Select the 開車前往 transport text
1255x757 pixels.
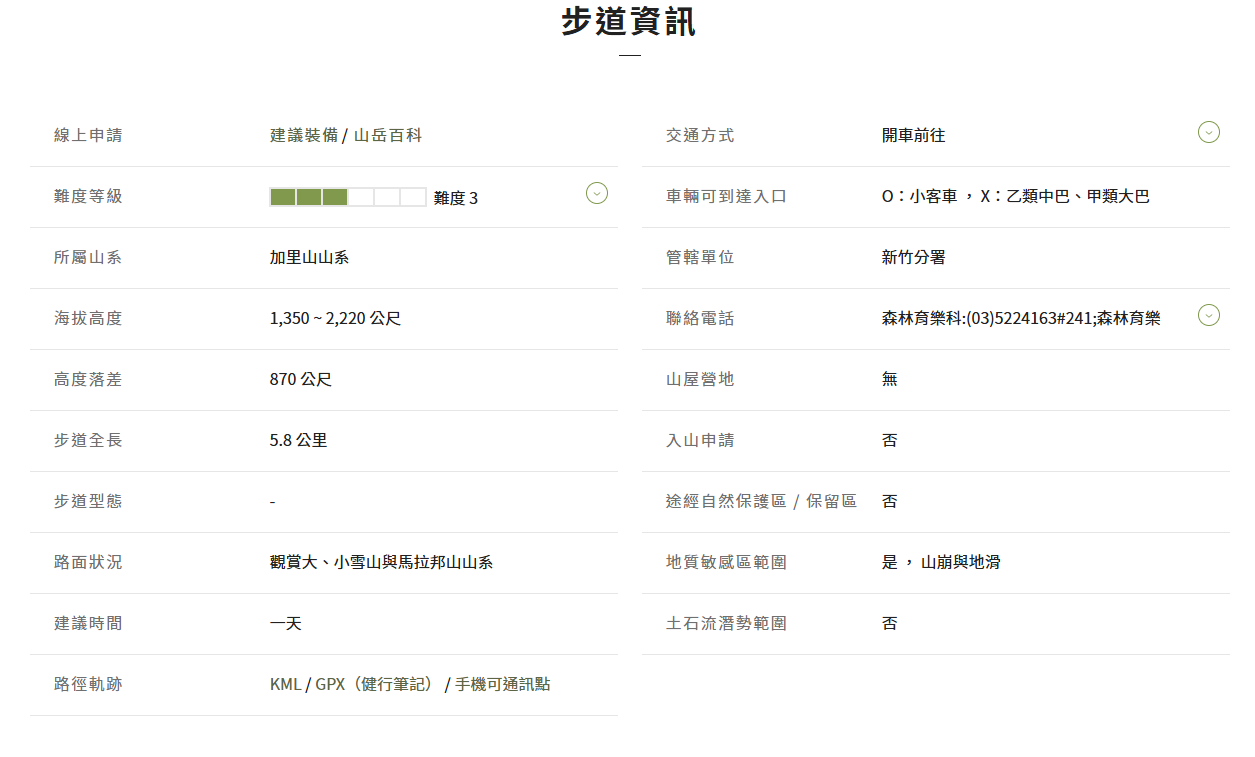913,135
